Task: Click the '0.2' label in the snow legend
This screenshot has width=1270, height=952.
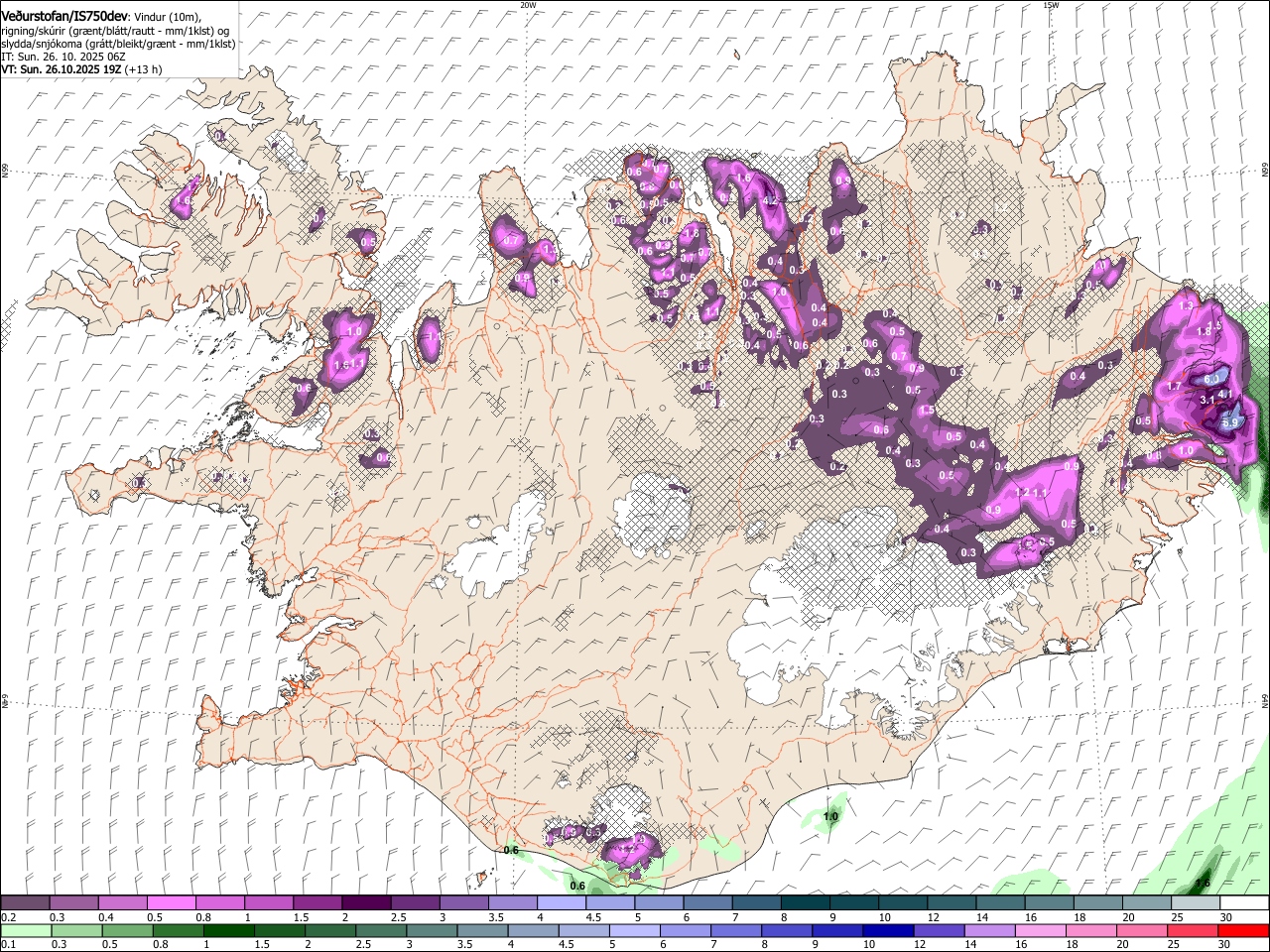Action: (x=8, y=917)
